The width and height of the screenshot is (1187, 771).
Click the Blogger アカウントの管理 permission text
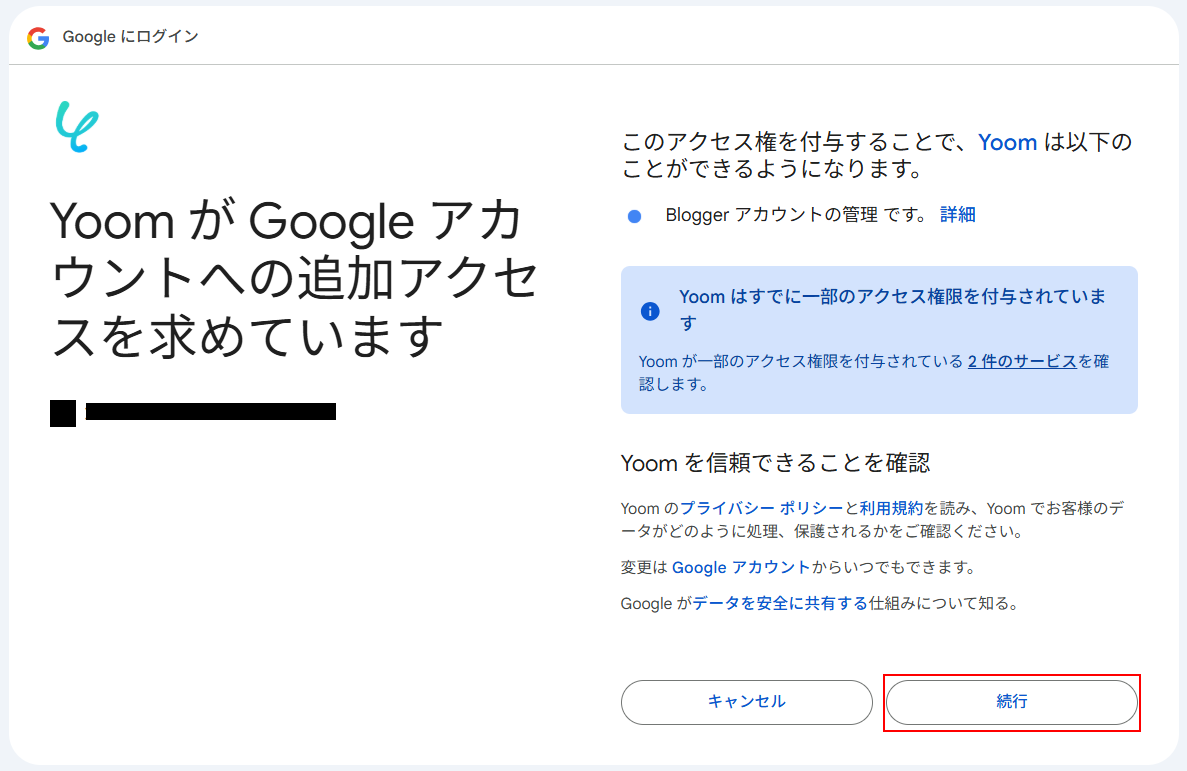pyautogui.click(x=771, y=215)
